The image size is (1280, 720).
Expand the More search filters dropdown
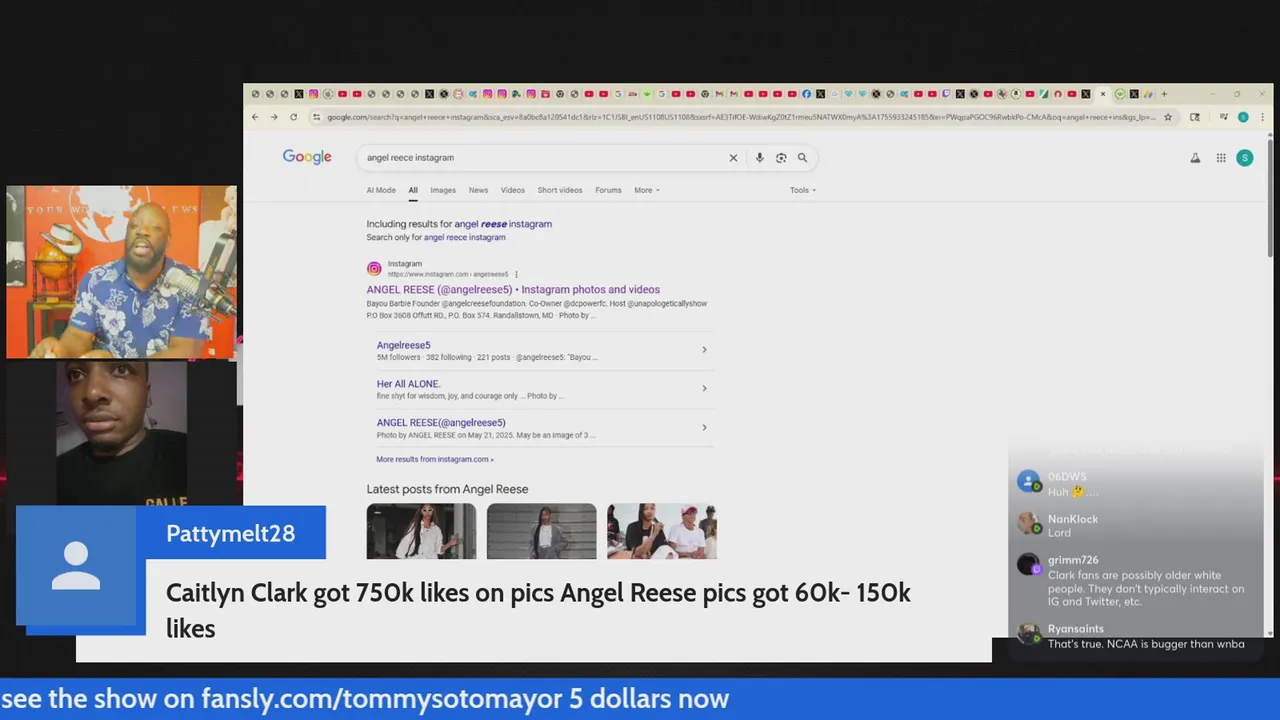pos(647,190)
